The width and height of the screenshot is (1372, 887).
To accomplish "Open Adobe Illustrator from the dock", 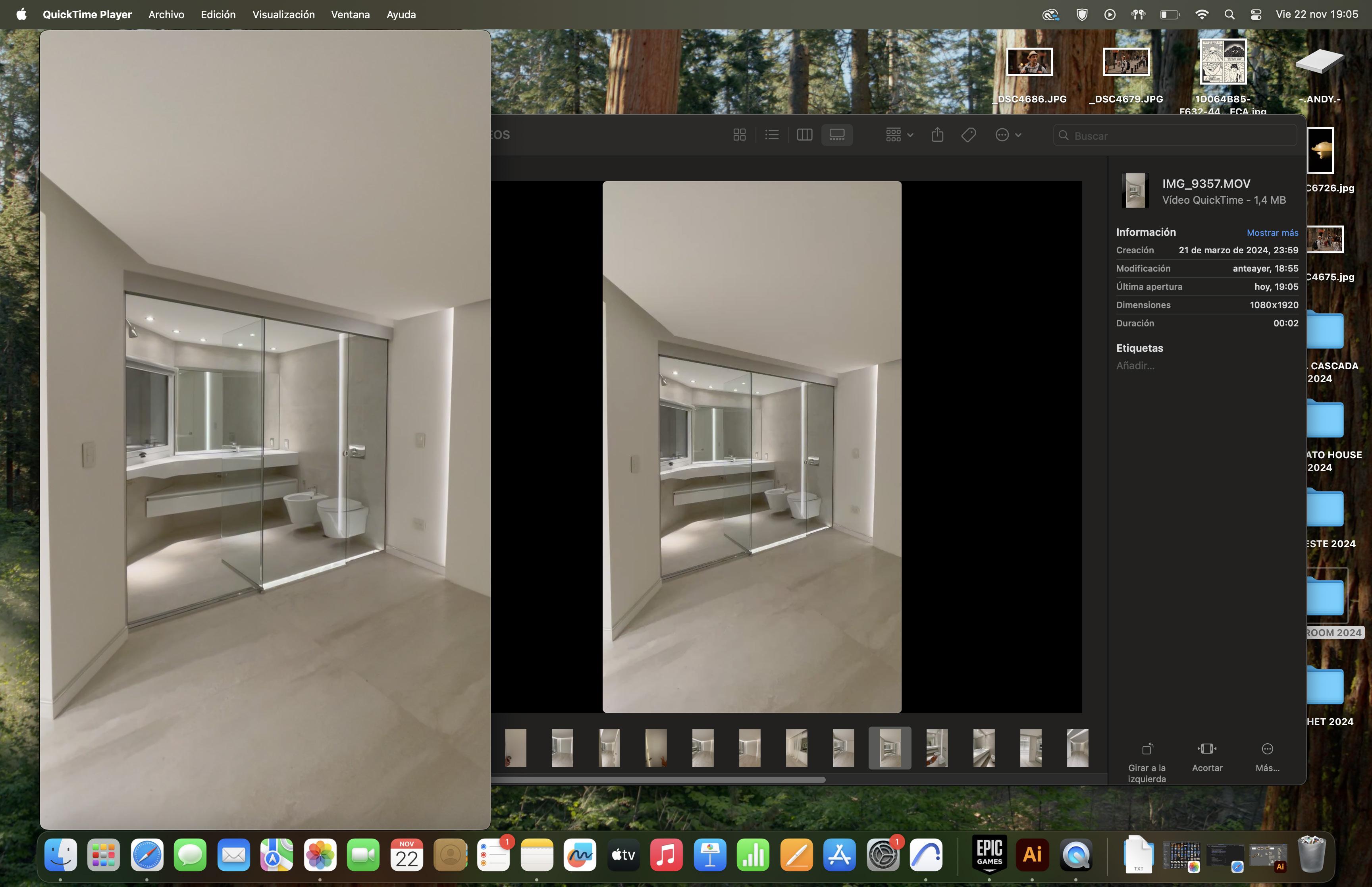I will (x=1032, y=854).
